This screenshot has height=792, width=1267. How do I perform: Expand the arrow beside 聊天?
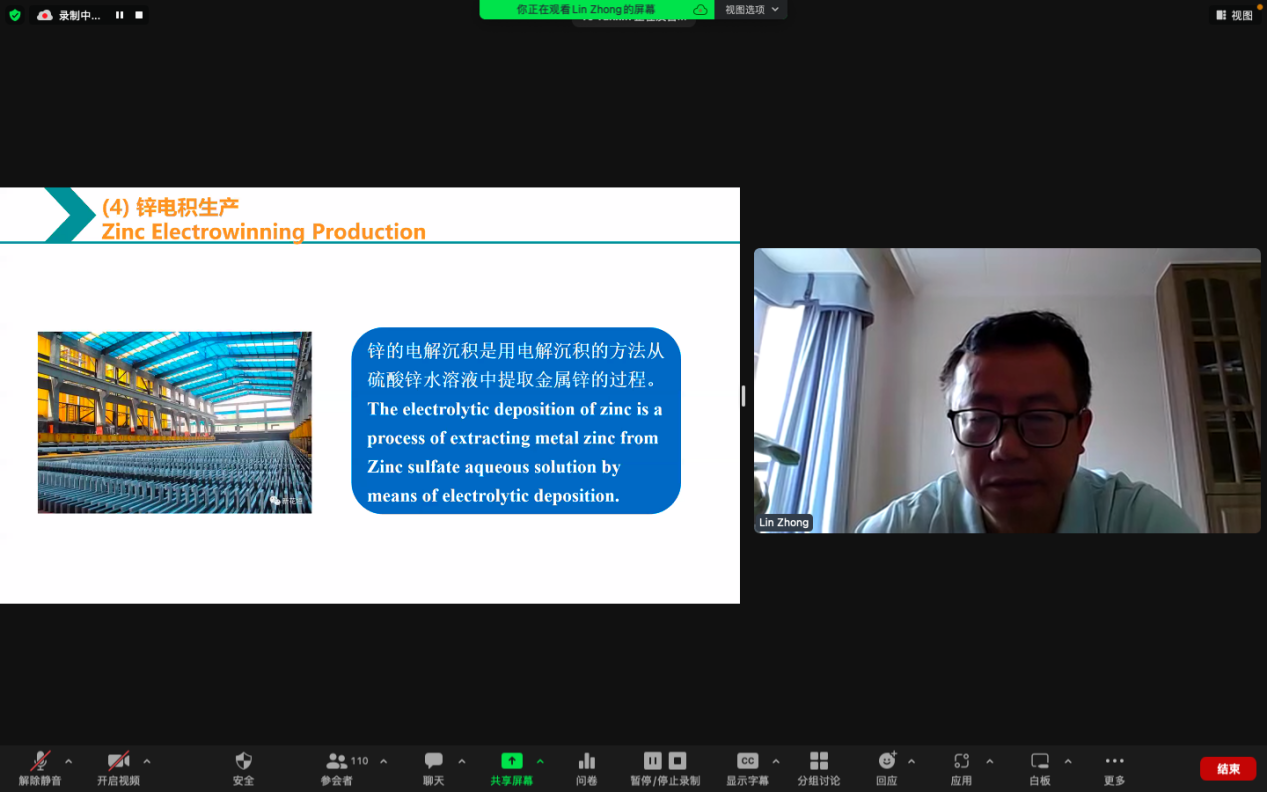(x=461, y=762)
